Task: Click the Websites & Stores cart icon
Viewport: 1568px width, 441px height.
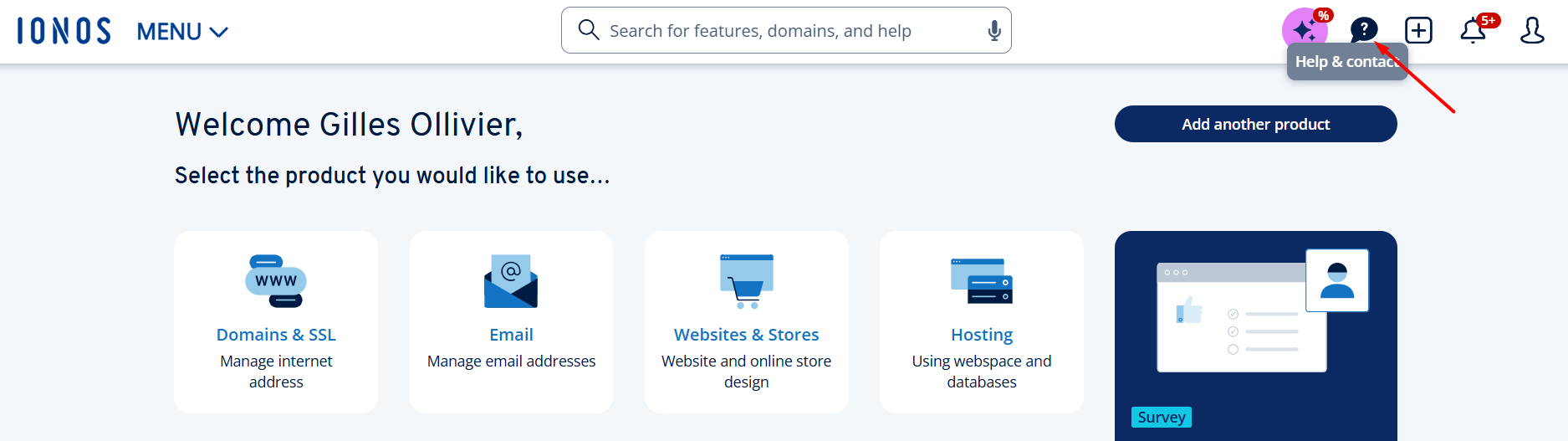Action: (x=746, y=281)
